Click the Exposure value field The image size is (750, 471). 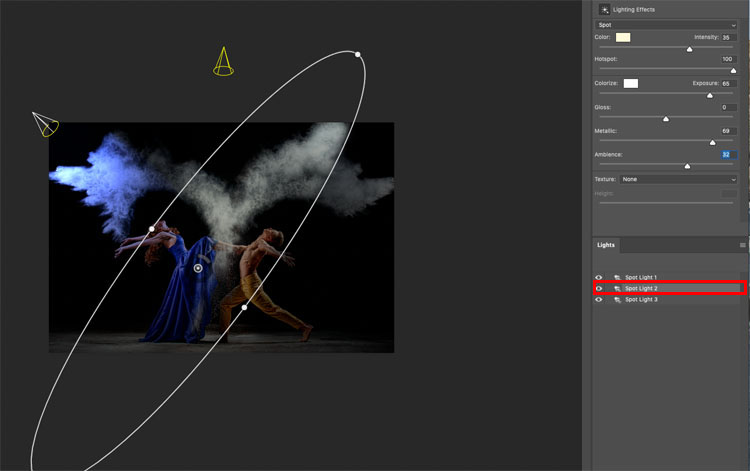pos(729,83)
